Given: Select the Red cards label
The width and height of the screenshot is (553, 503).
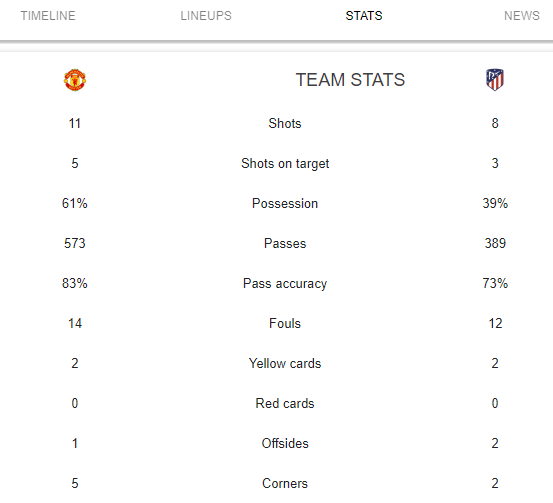Looking at the screenshot, I should (285, 404).
